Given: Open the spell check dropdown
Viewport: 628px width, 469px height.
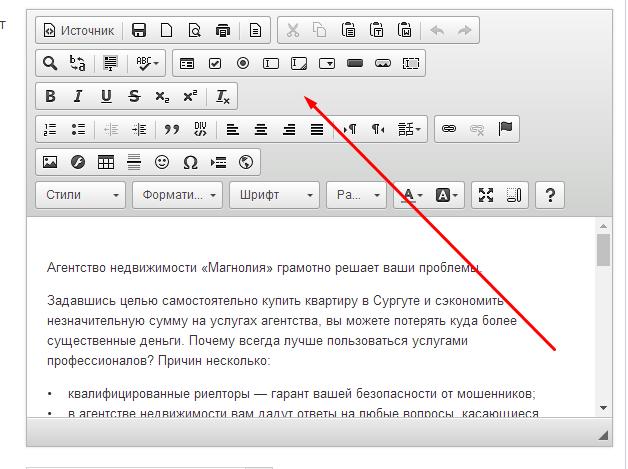Looking at the screenshot, I should tap(147, 63).
